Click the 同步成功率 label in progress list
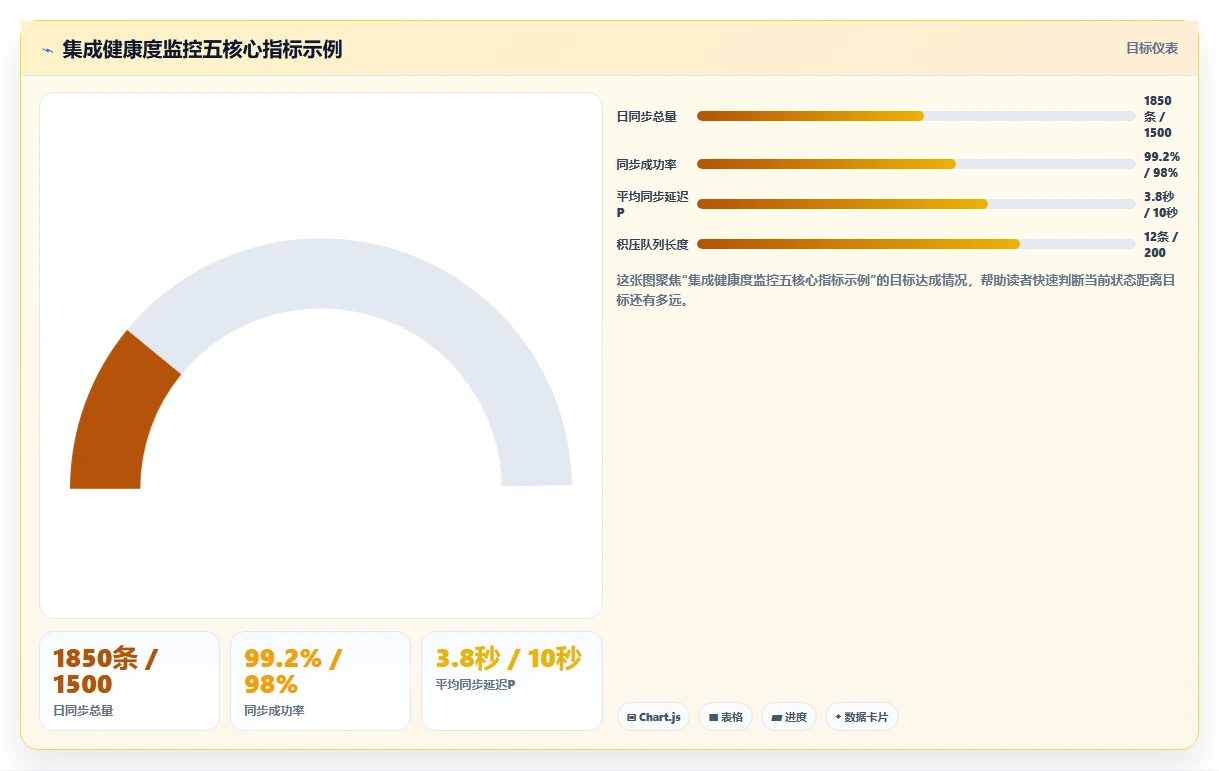This screenshot has height=771, width=1219. click(x=647, y=165)
